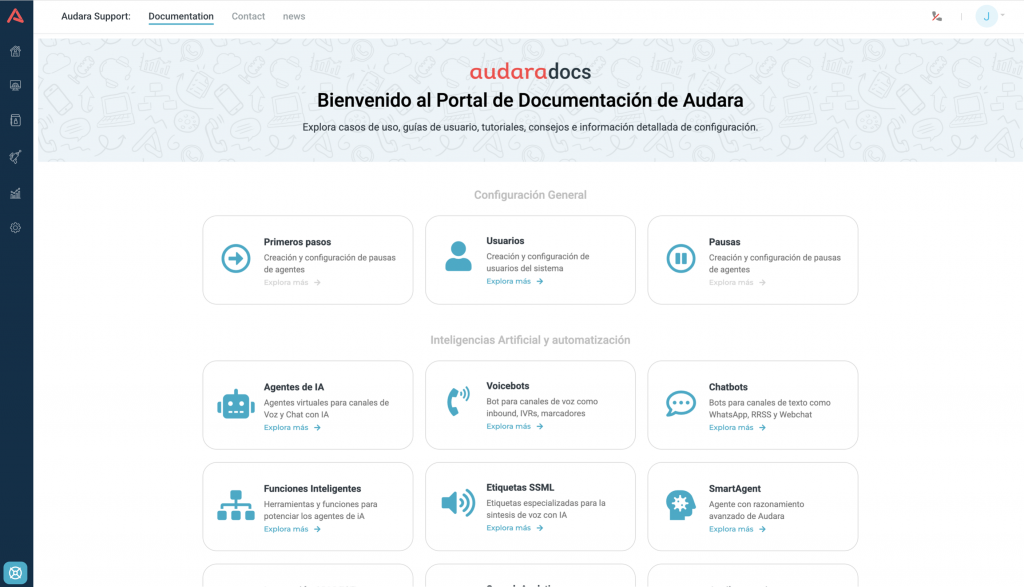The height and width of the screenshot is (587, 1024).
Task: Open the bar chart reports icon in sidebar
Action: tap(15, 193)
